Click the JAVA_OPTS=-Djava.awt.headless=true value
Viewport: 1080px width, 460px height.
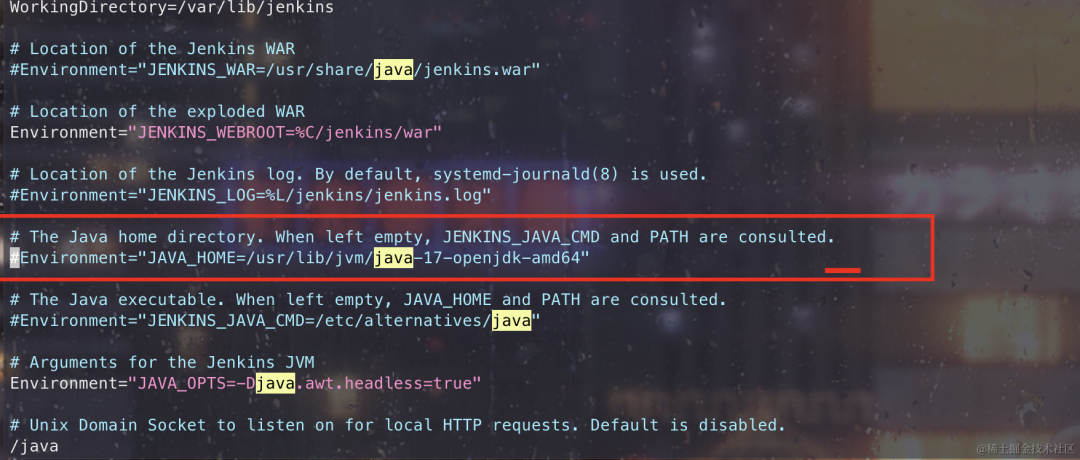(x=304, y=384)
